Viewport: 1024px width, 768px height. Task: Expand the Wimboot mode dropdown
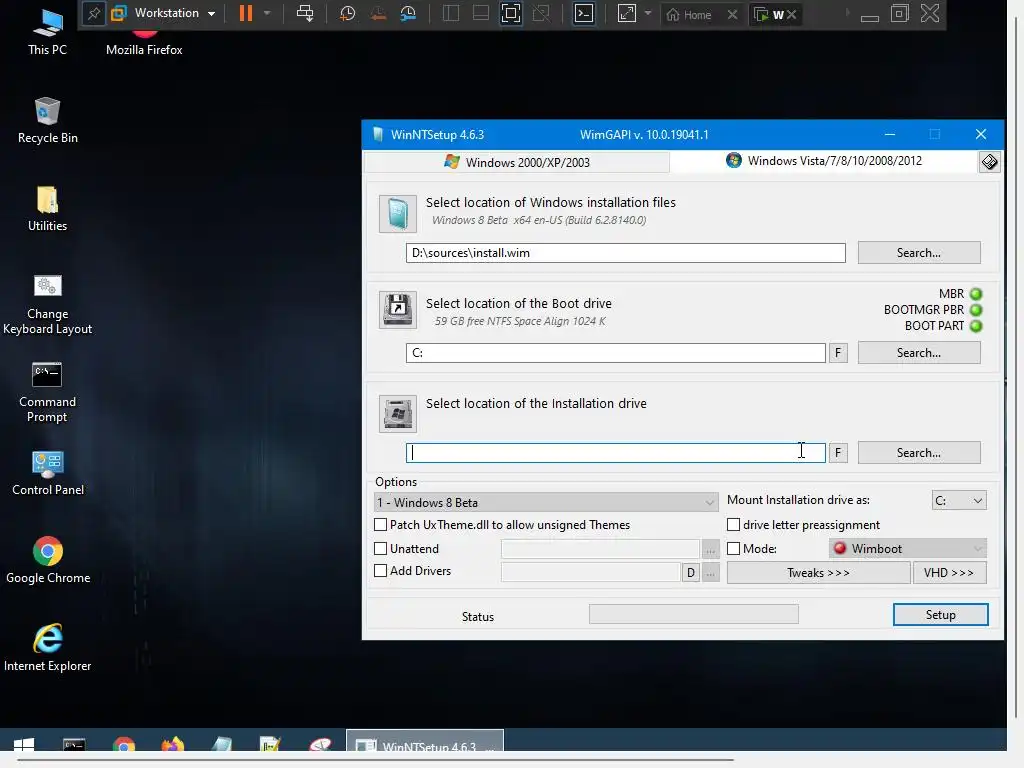click(908, 549)
